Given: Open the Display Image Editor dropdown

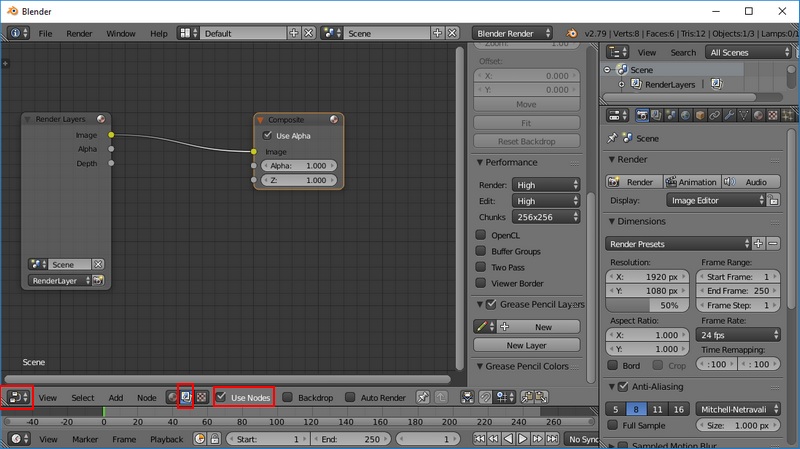Looking at the screenshot, I should point(715,201).
